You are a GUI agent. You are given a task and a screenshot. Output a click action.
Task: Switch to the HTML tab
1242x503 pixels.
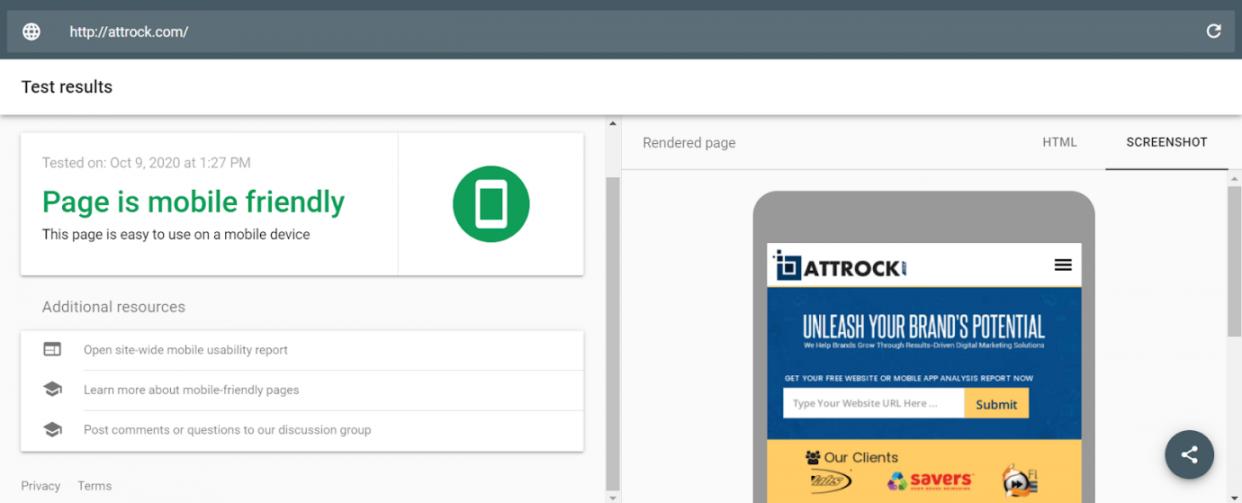(1060, 142)
